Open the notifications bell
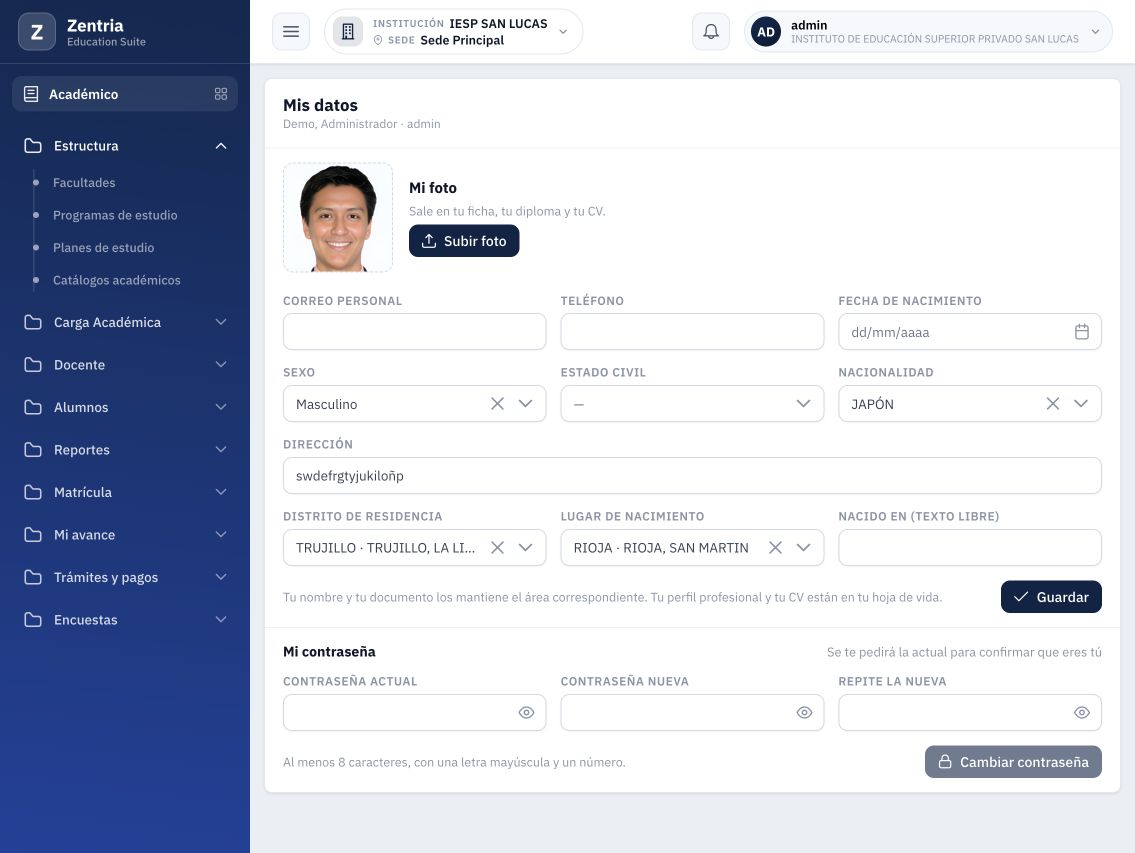Viewport: 1135px width, 853px height. [x=711, y=32]
